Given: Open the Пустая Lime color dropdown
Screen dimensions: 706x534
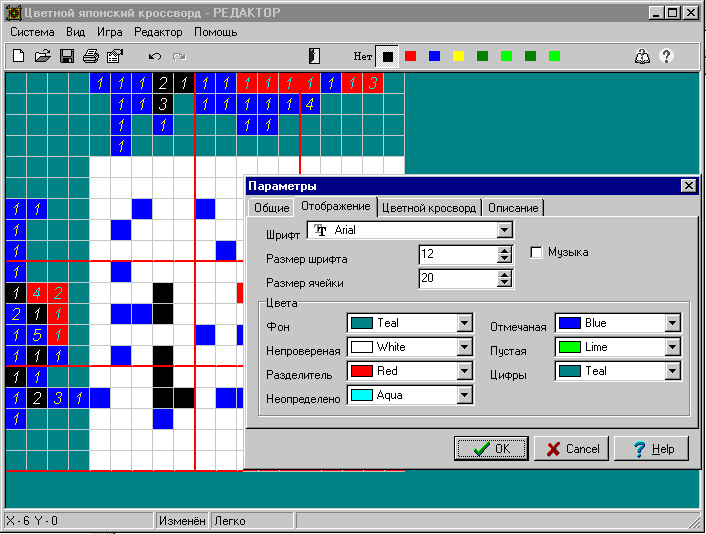Looking at the screenshot, I should point(672,347).
